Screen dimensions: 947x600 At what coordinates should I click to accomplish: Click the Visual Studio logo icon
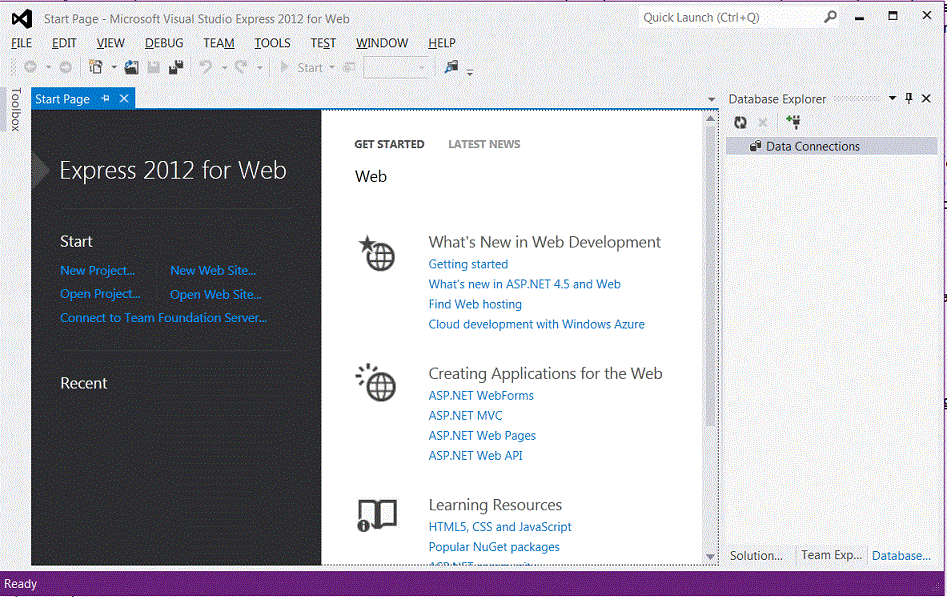coord(22,19)
